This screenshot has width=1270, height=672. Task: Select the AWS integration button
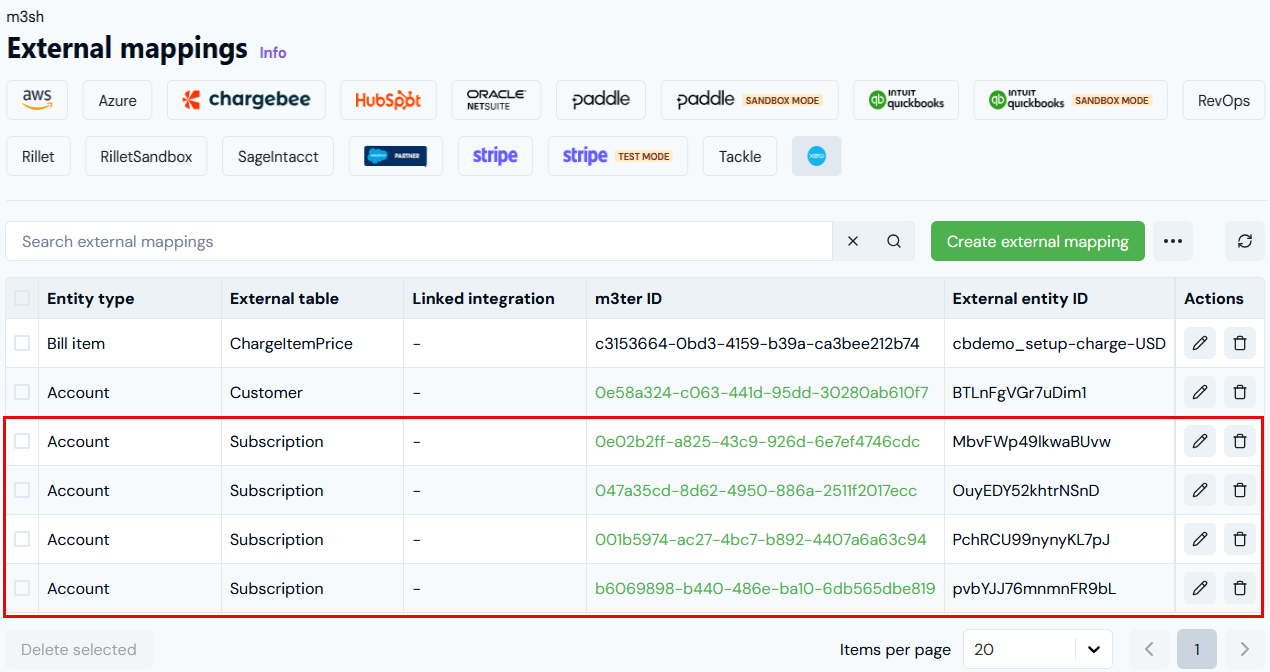pyautogui.click(x=37, y=100)
